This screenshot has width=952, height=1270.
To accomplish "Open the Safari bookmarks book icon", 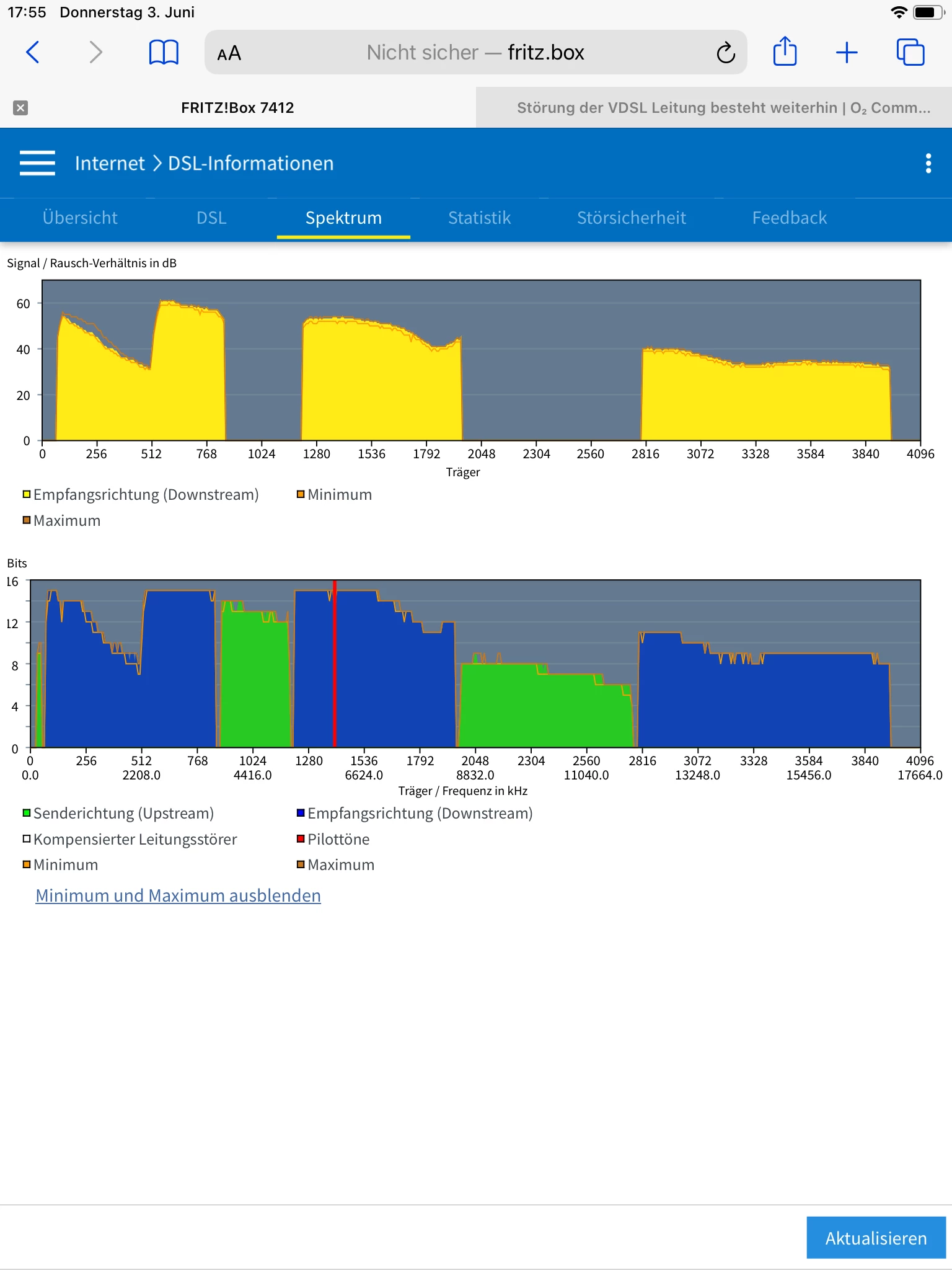I will pos(164,53).
